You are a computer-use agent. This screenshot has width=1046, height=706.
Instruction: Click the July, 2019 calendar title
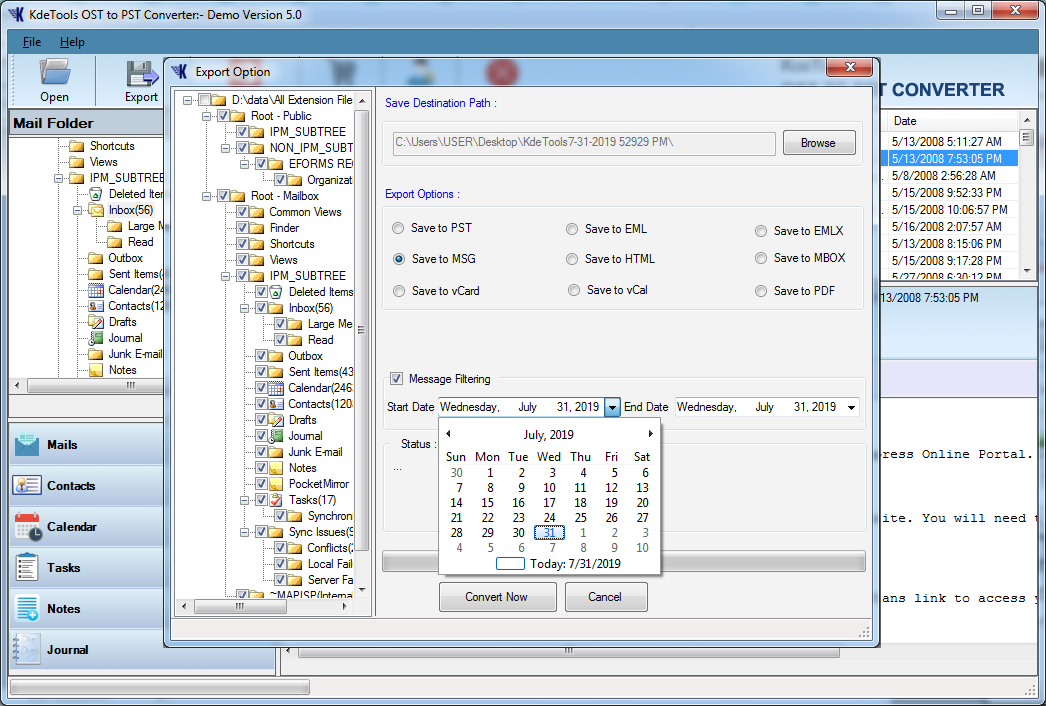548,434
